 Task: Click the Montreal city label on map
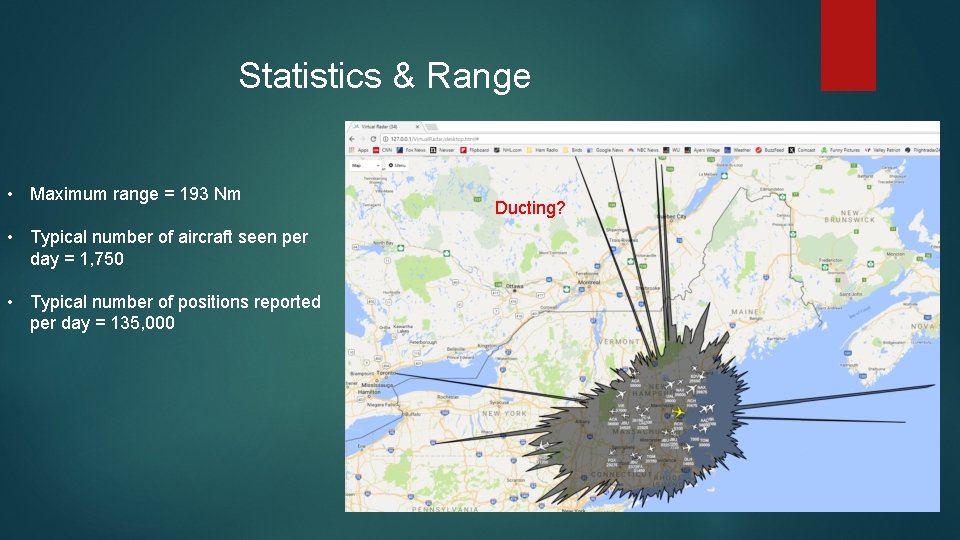(x=588, y=282)
